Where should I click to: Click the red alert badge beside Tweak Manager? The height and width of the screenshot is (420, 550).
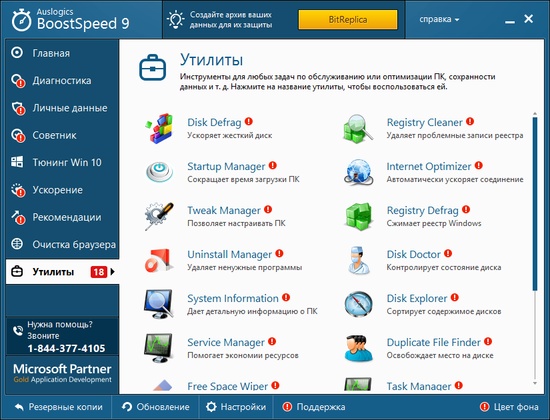coord(268,209)
